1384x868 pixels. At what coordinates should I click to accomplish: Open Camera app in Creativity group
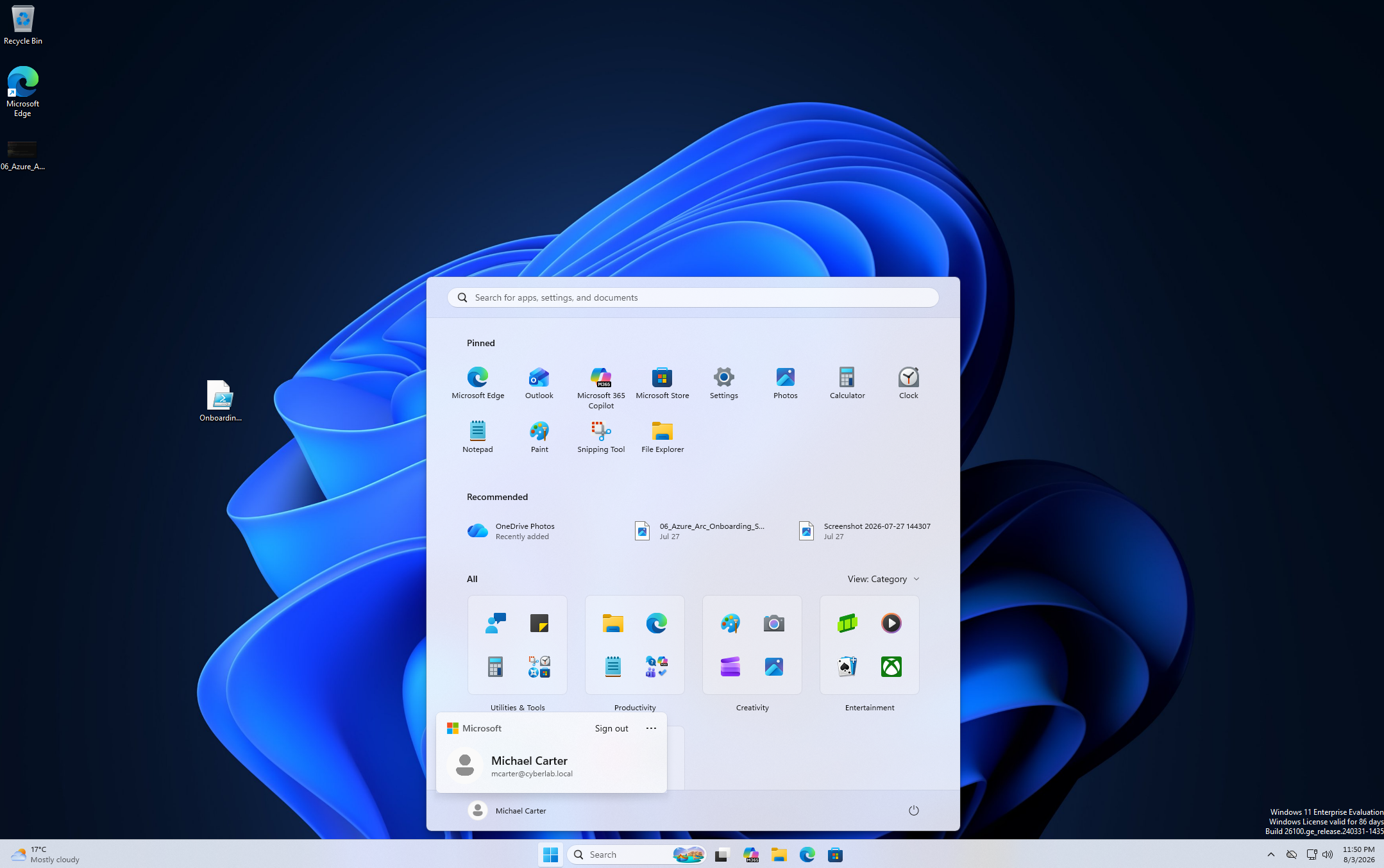click(x=773, y=623)
